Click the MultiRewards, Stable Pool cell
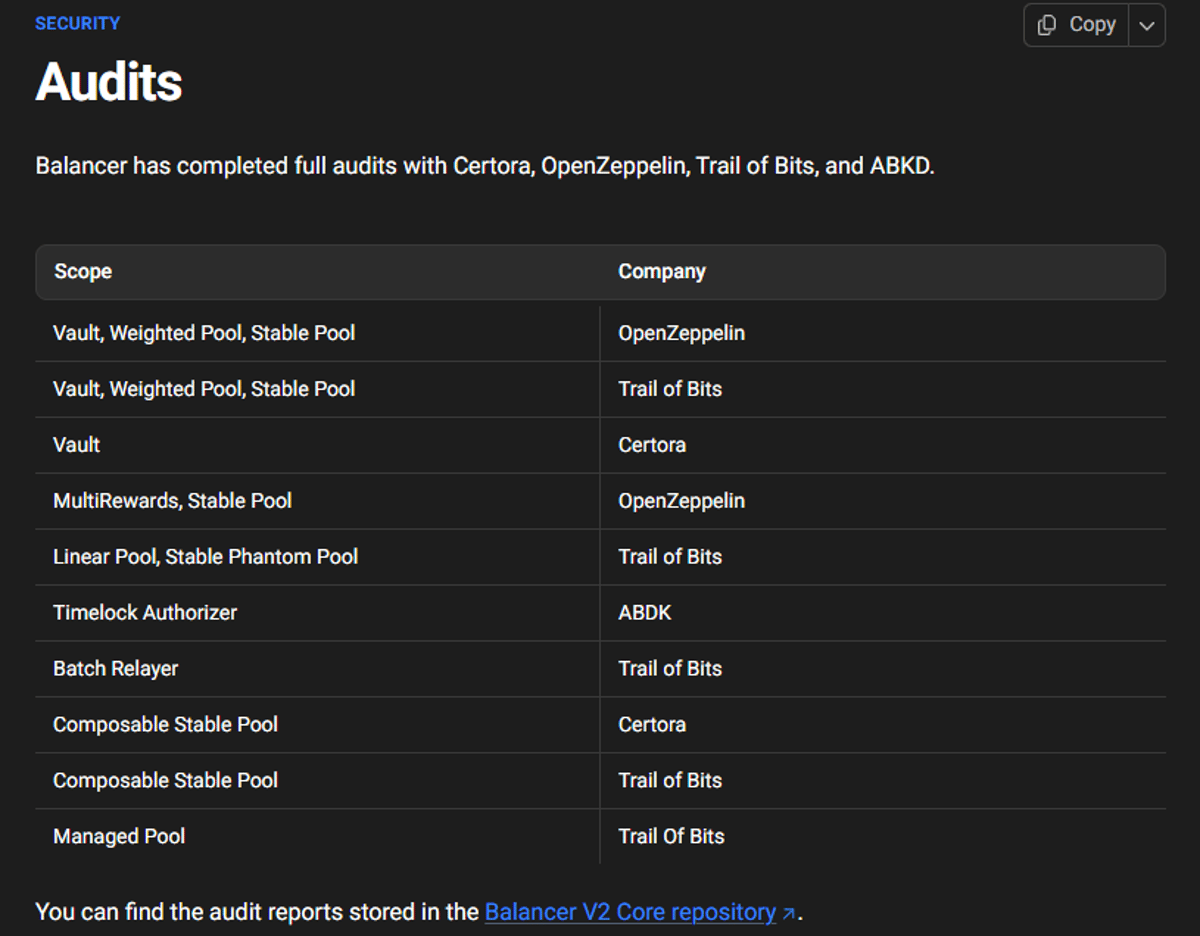Image resolution: width=1200 pixels, height=936 pixels. 172,501
